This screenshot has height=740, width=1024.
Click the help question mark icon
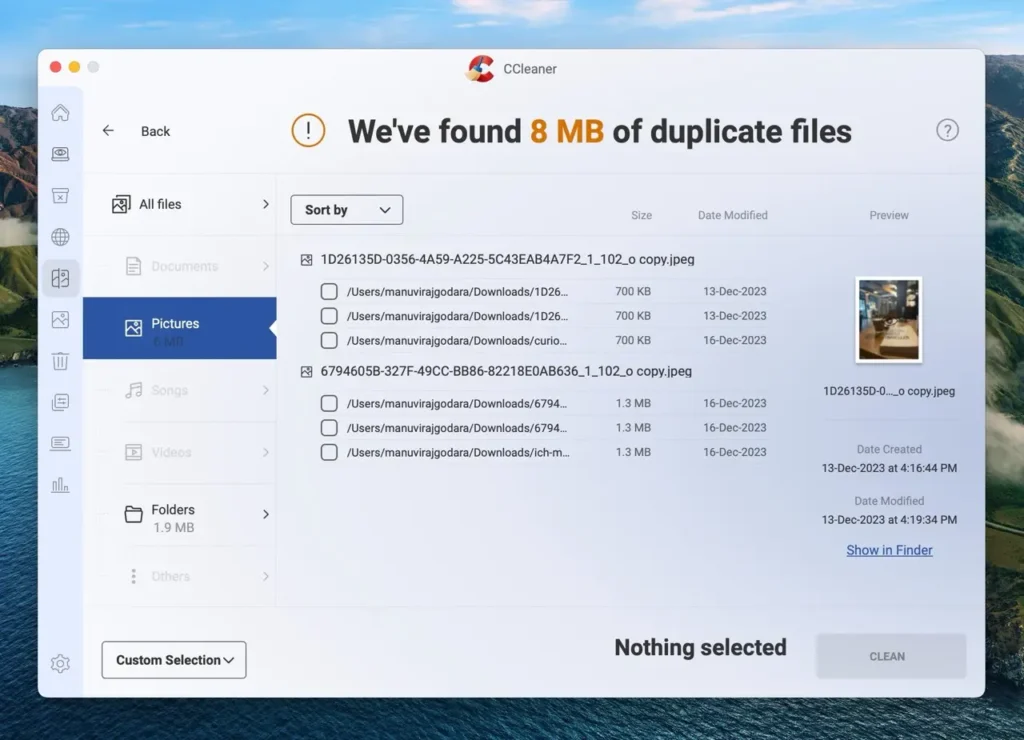[947, 130]
